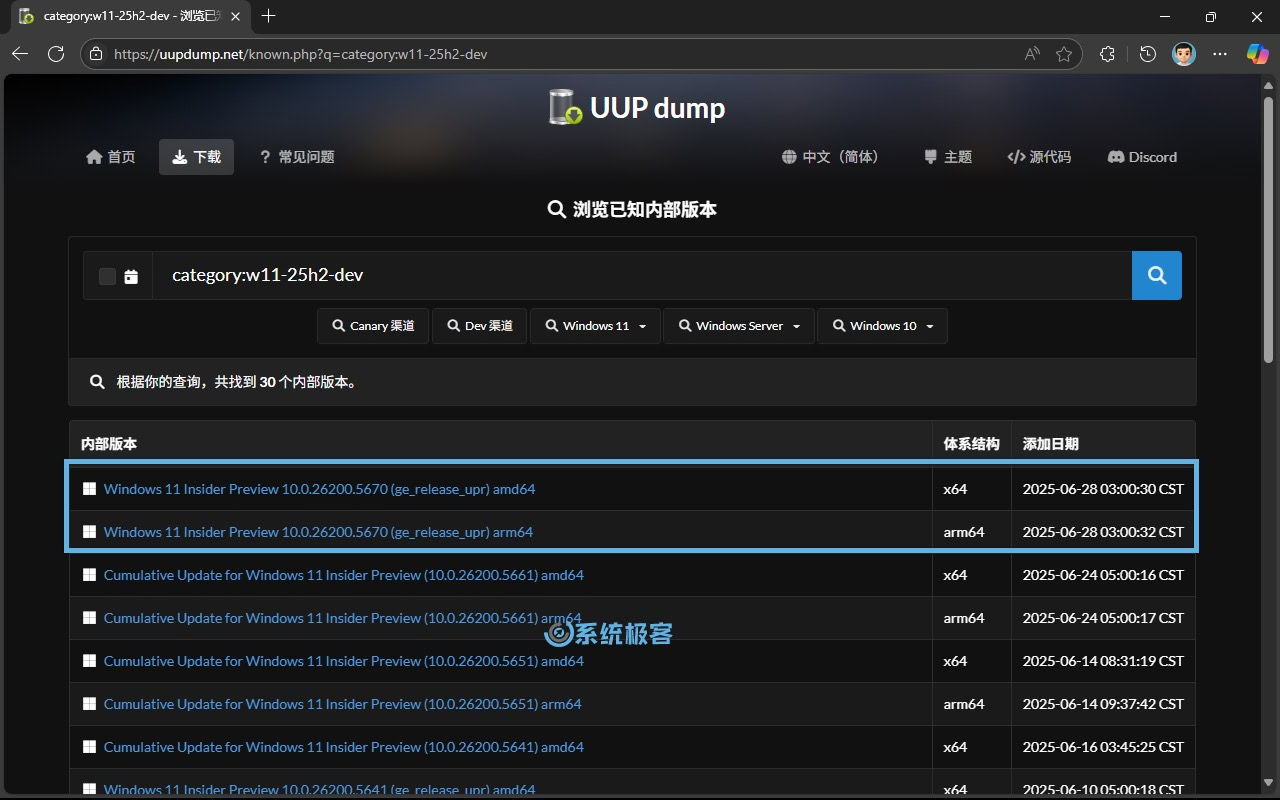Open Insider Preview 10.0.26200.5670 amd64 link

[319, 489]
